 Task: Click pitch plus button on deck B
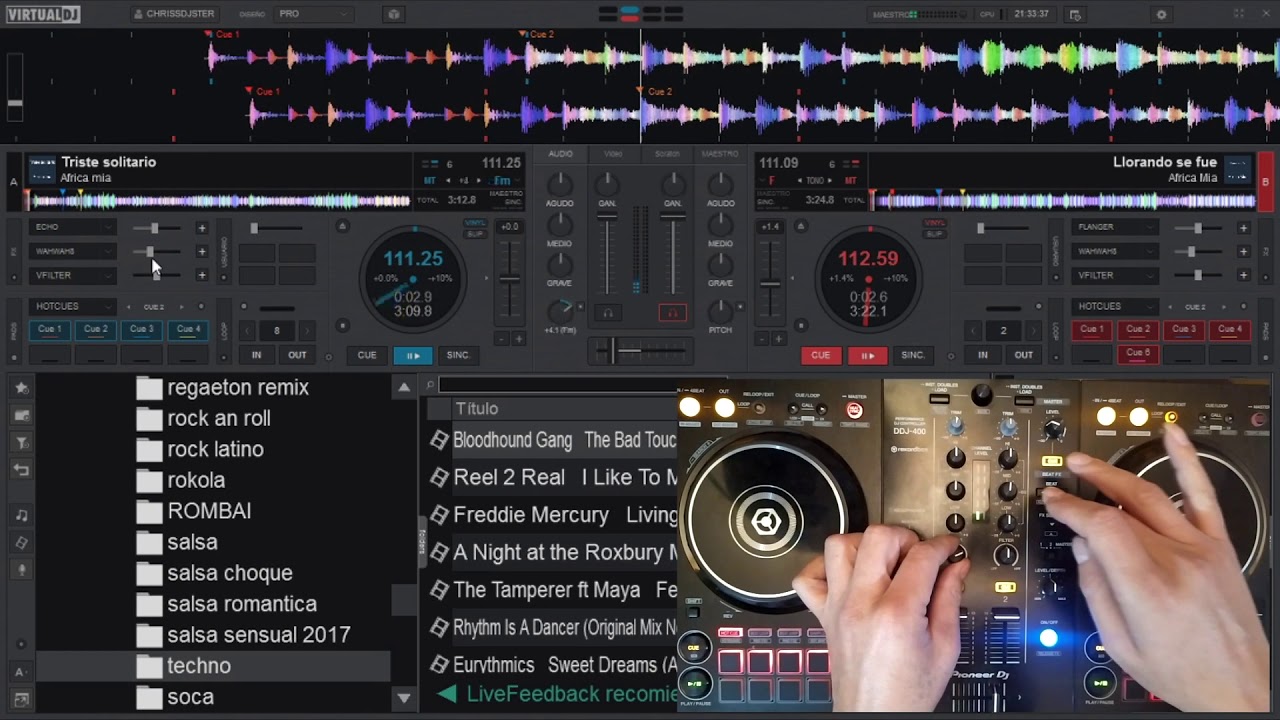click(x=778, y=340)
